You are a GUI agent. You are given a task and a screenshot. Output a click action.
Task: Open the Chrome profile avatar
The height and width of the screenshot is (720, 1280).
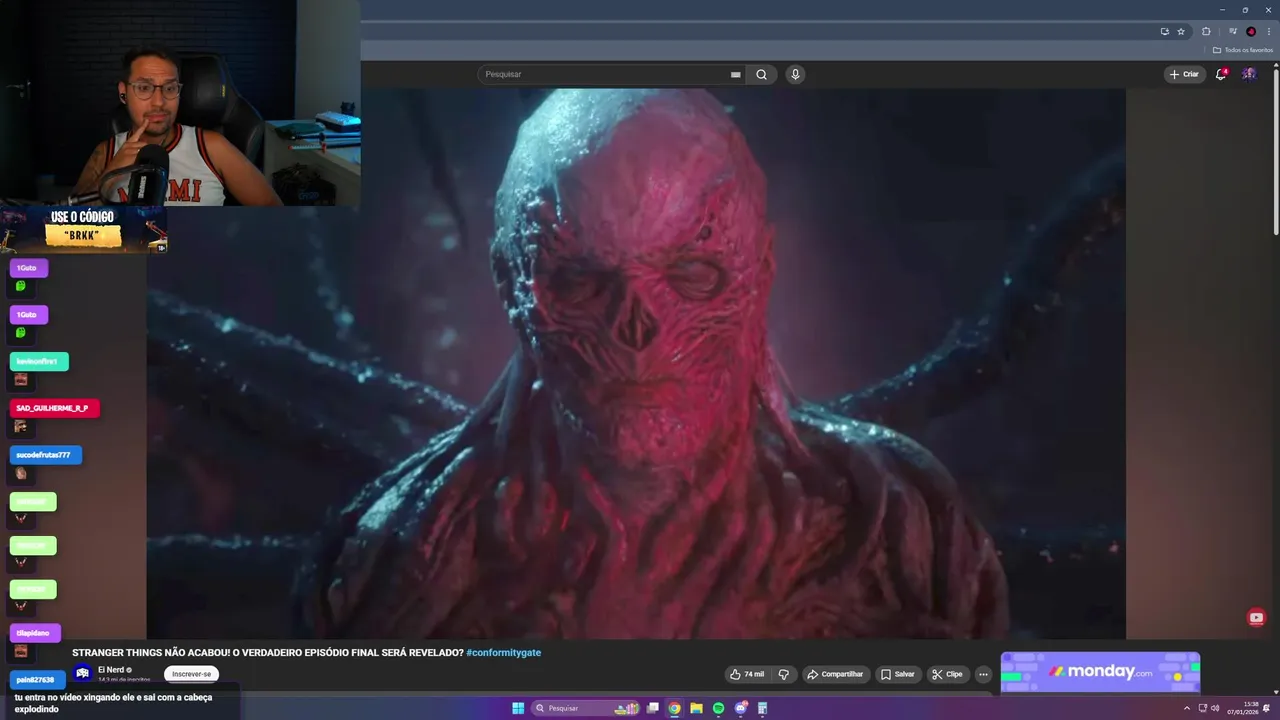[1251, 31]
